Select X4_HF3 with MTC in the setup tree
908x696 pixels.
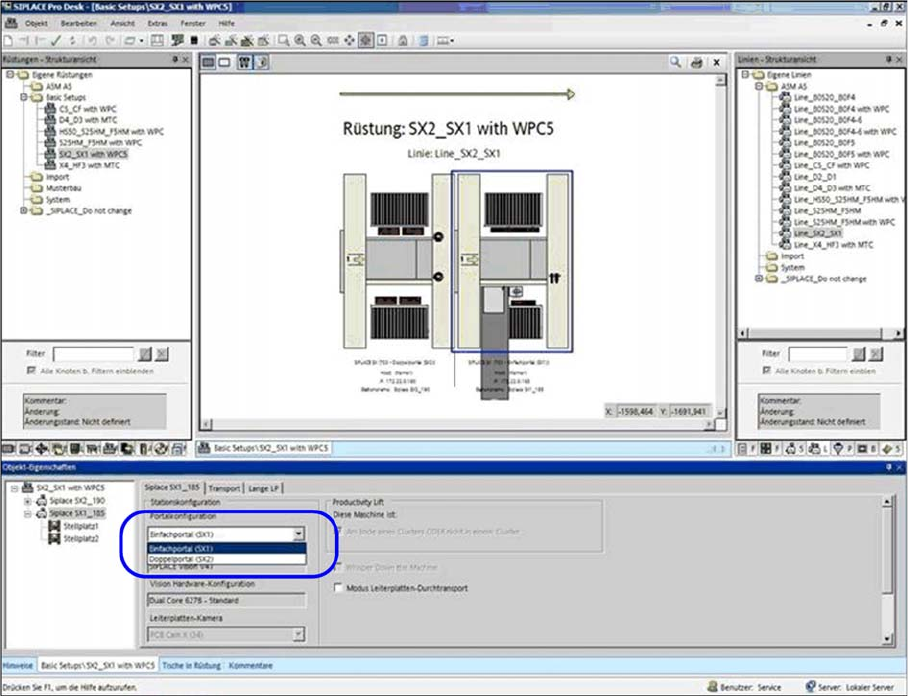[89, 165]
